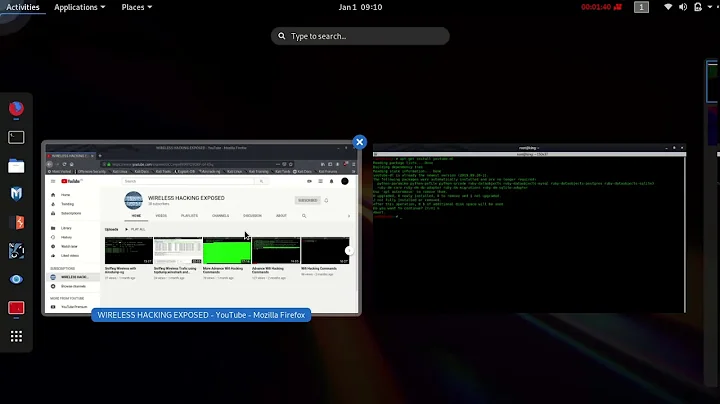The width and height of the screenshot is (720, 404).
Task: Click YouTube notifications bell in header
Action: [332, 181]
